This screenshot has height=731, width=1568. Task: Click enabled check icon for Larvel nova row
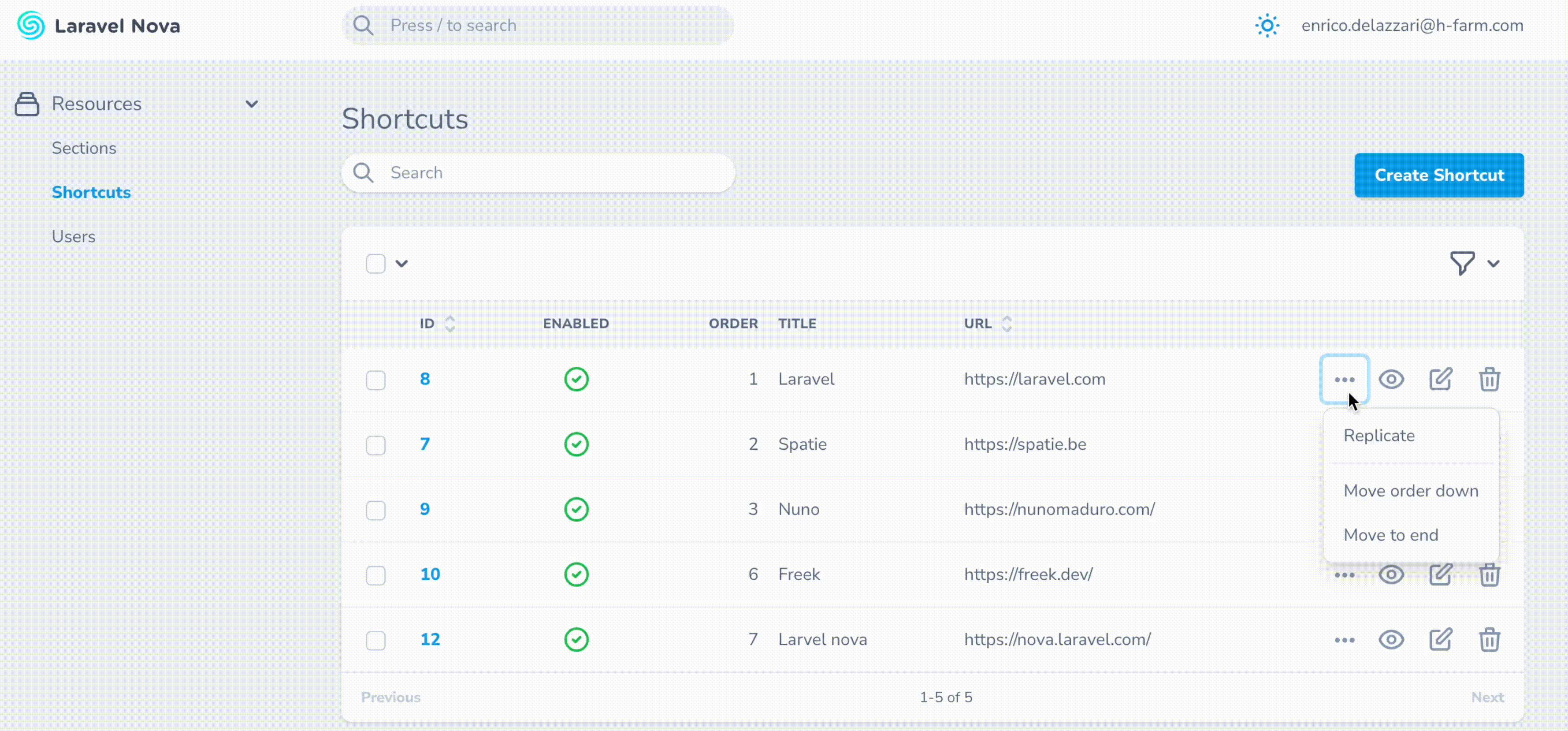pos(576,640)
